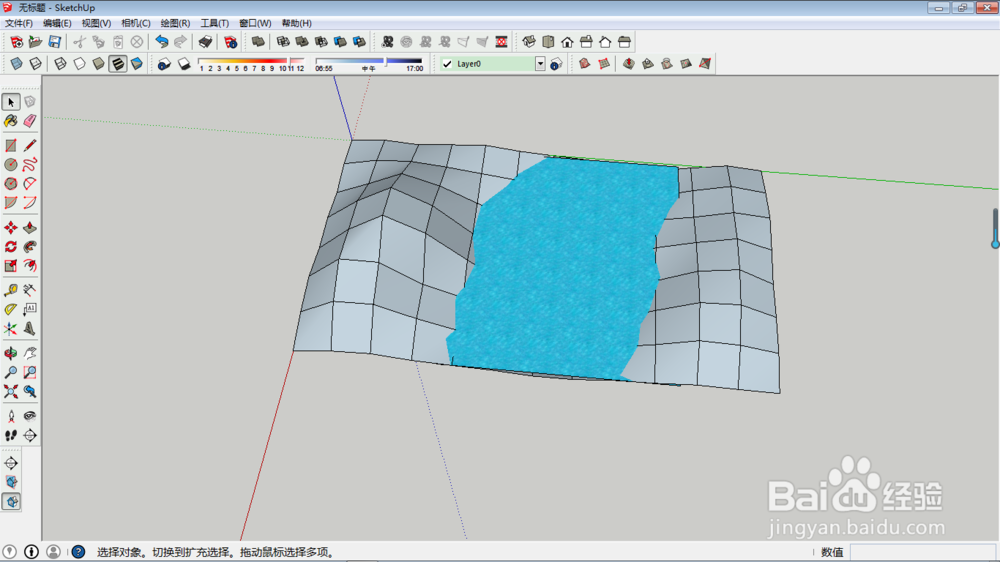Select the Walk footprints tool

point(11,435)
